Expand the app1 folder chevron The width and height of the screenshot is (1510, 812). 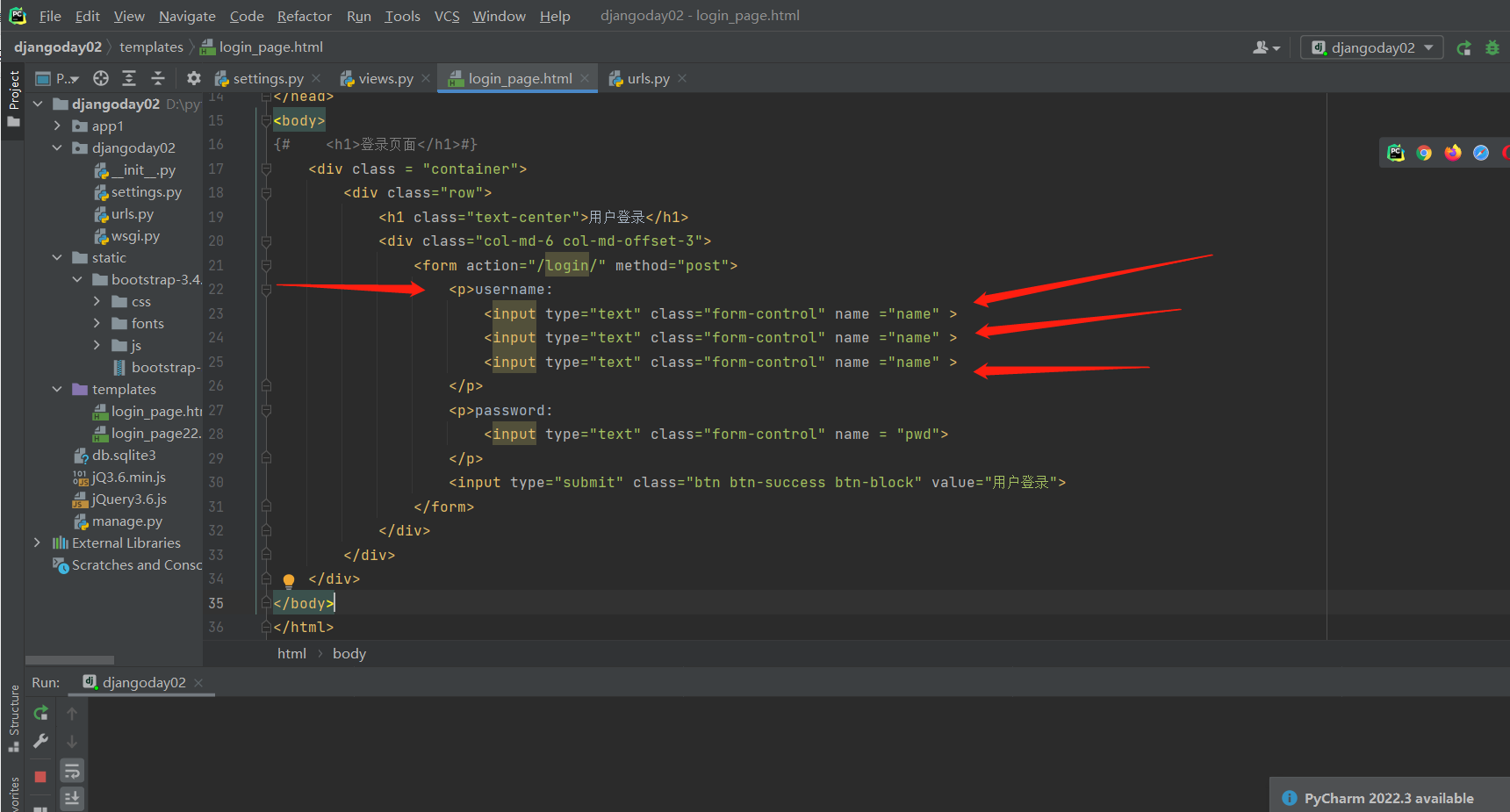(57, 126)
